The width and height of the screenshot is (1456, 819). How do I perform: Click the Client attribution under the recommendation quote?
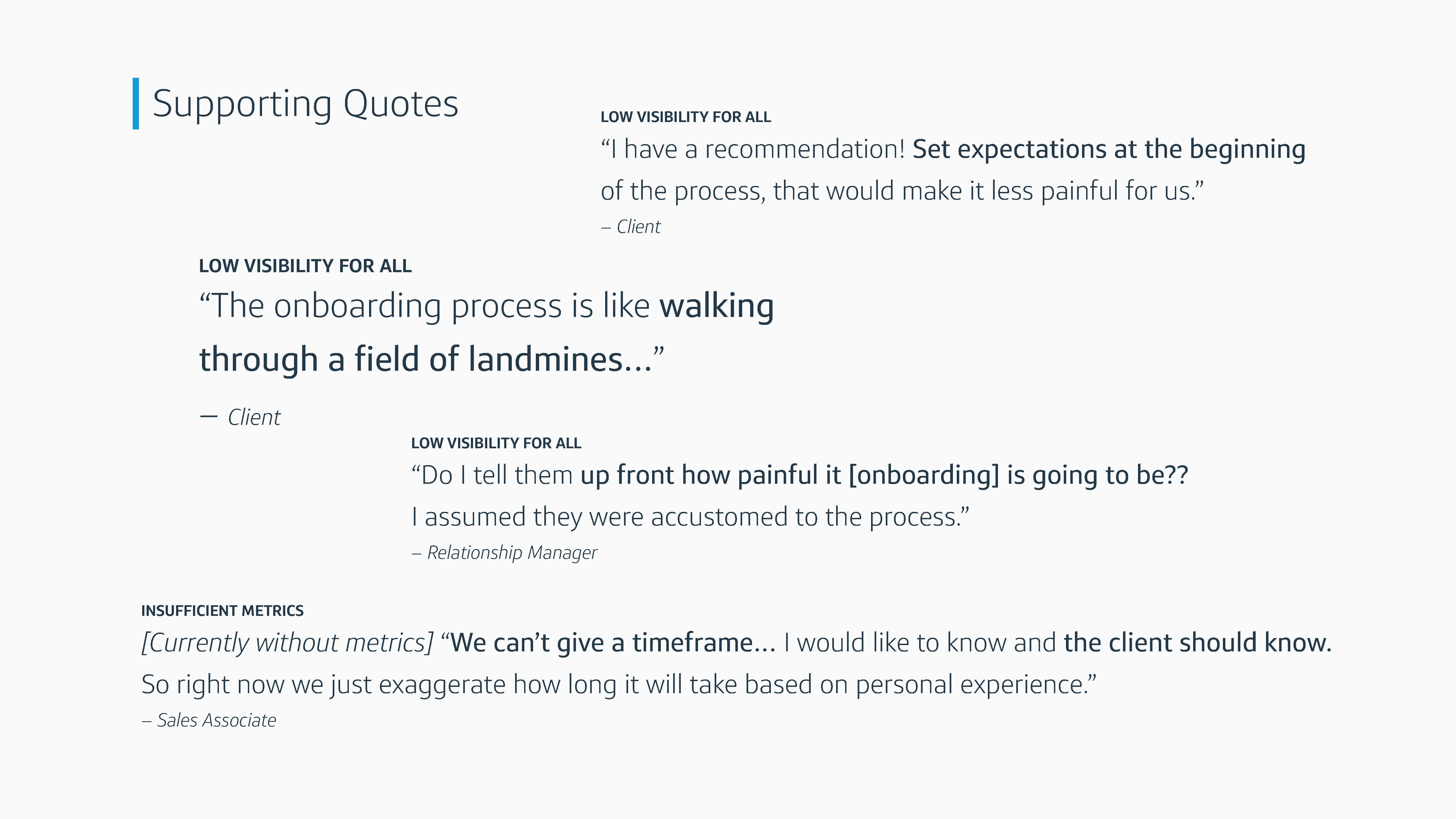point(630,227)
